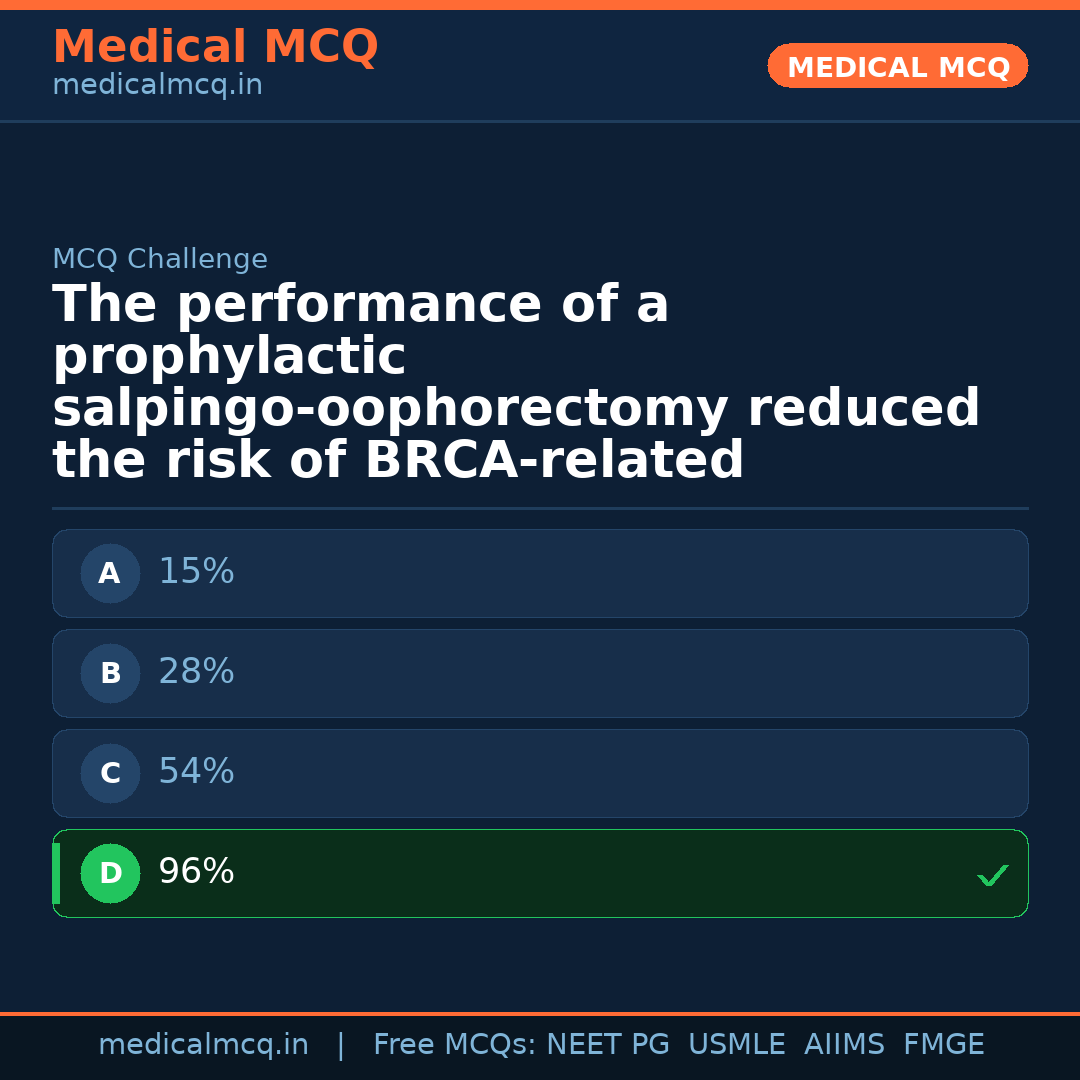Click FMGE in the footer
Screen dimensions: 1080x1080
943,1045
